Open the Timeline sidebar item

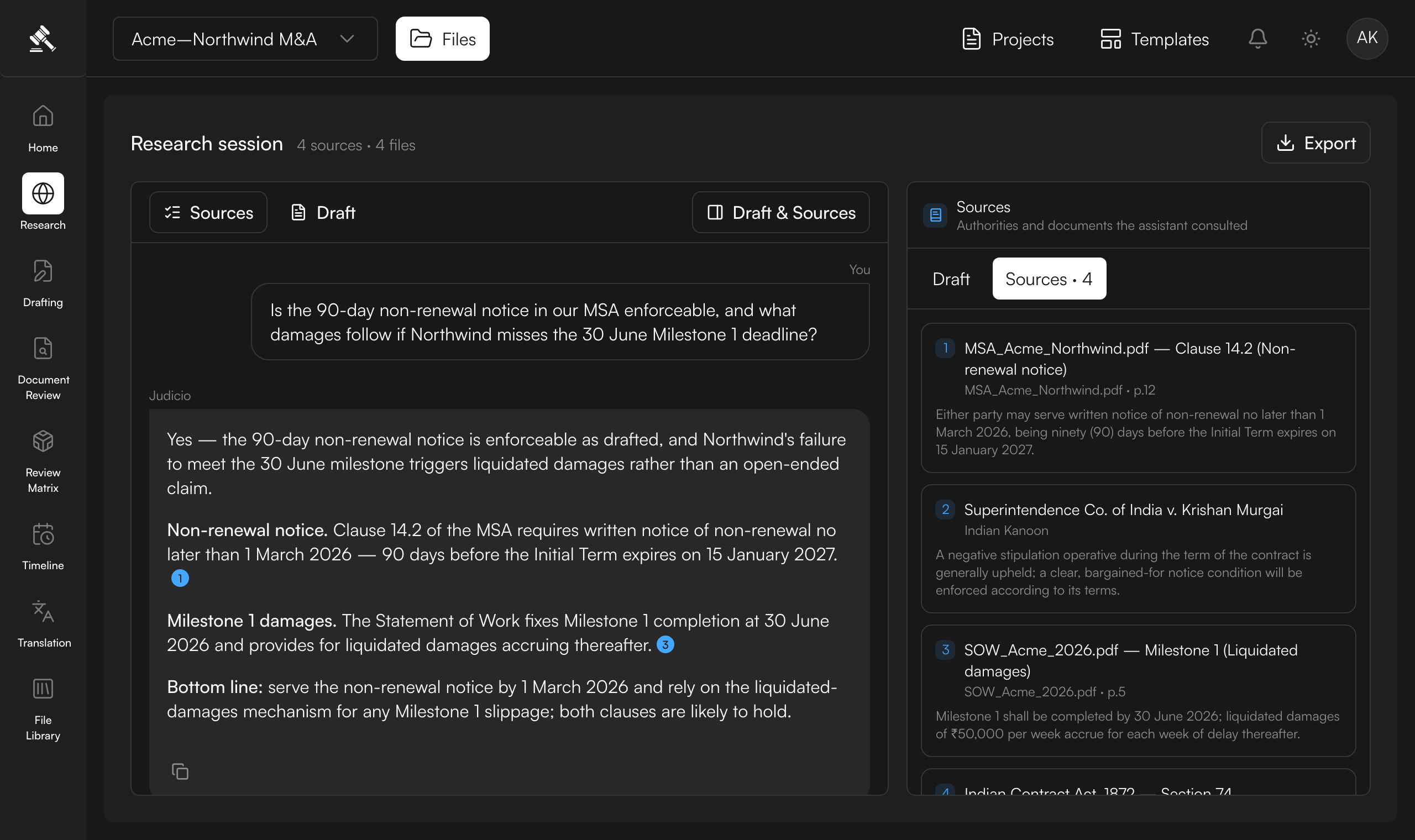click(43, 546)
